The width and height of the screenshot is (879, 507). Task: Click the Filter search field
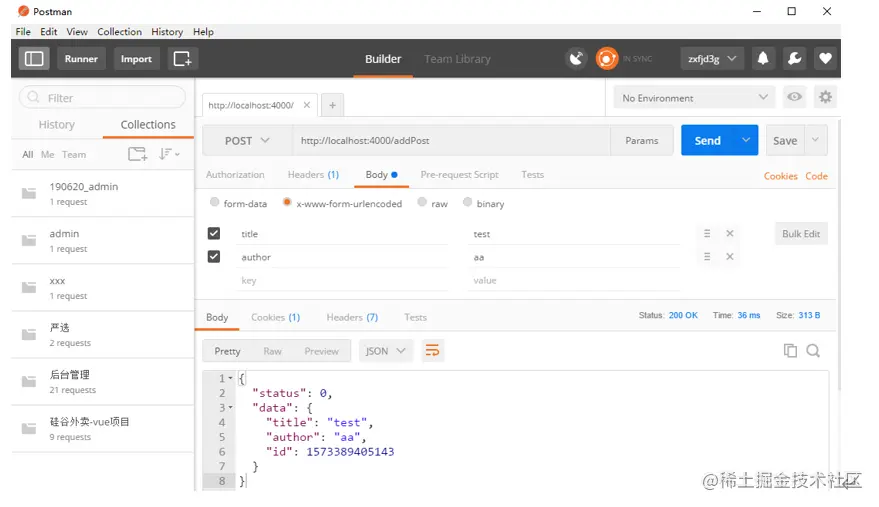[x=103, y=98]
